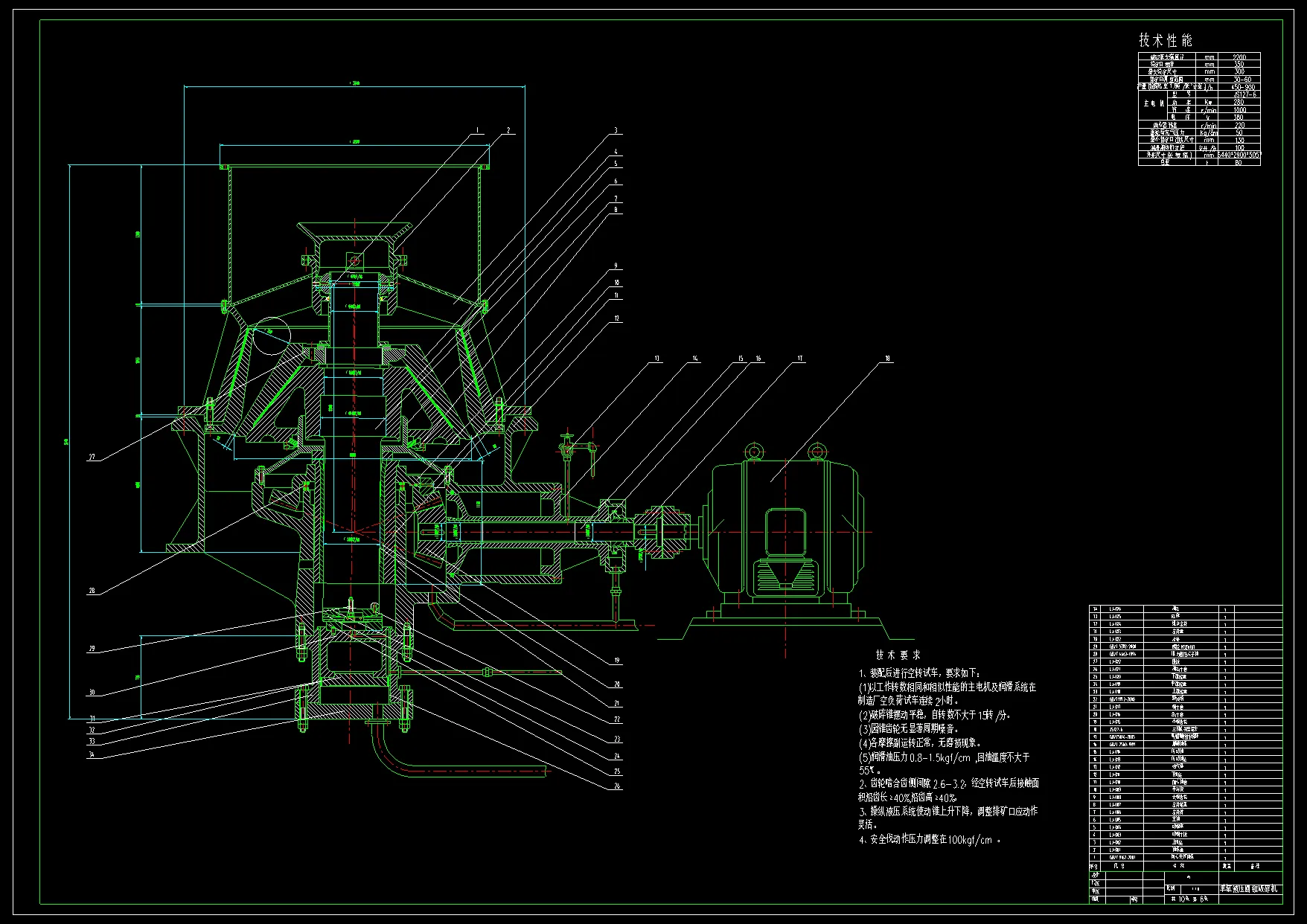This screenshot has height=924, width=1307.
Task: Click the 30-60 value in performance table
Action: click(x=1242, y=80)
